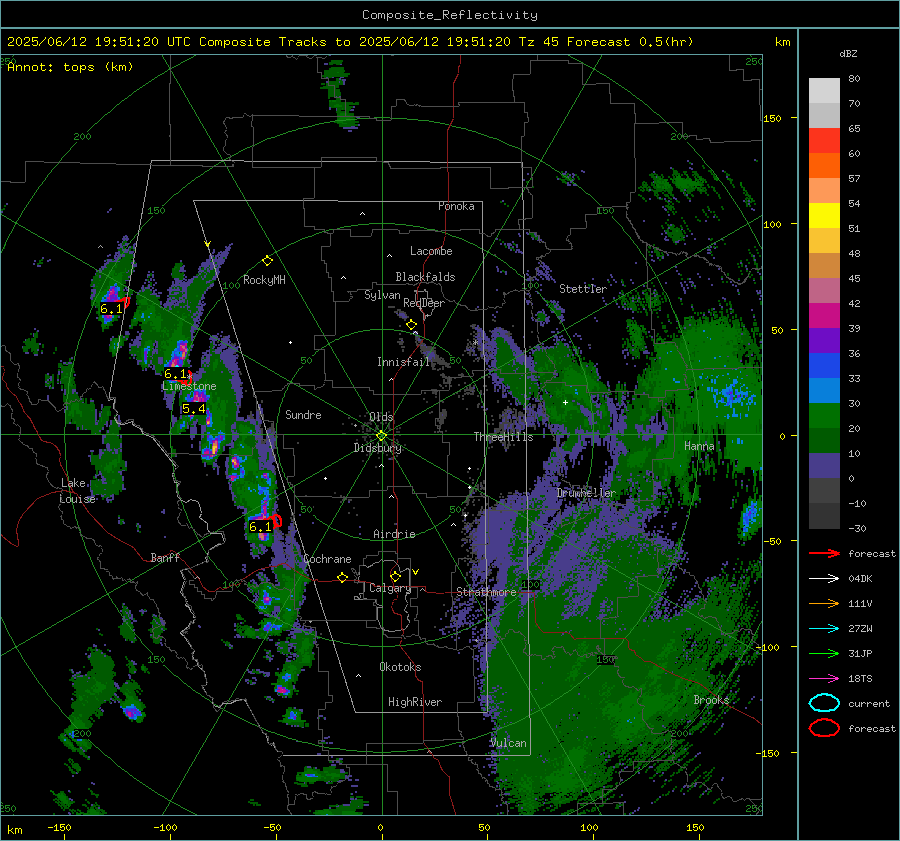The width and height of the screenshot is (900, 841).
Task: Click the Hanna town label
Action: [699, 445]
